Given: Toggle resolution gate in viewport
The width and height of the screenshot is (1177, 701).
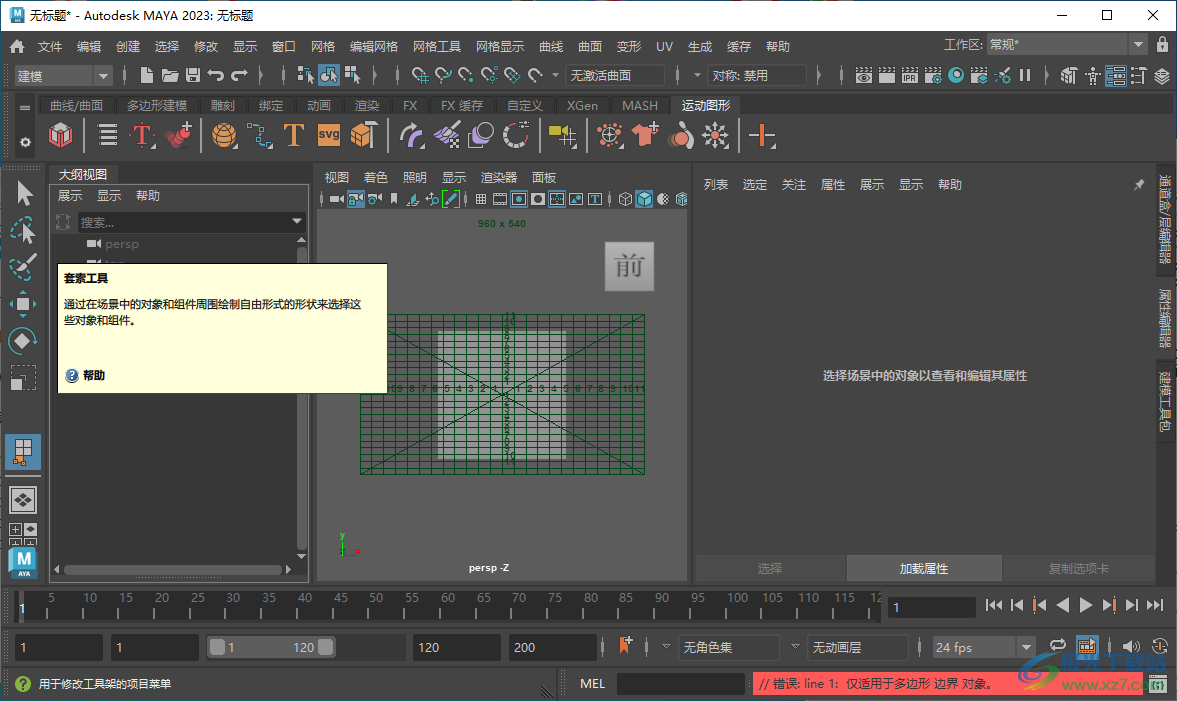Looking at the screenshot, I should coord(519,199).
